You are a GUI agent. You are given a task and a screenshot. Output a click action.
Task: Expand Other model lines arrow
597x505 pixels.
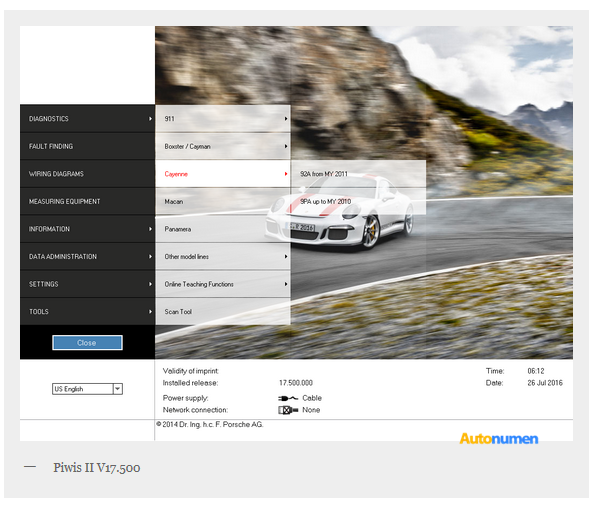click(x=286, y=257)
